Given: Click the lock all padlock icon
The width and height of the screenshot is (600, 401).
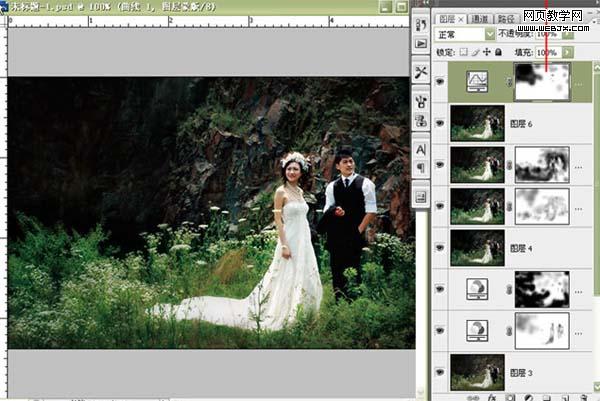Looking at the screenshot, I should [499, 52].
